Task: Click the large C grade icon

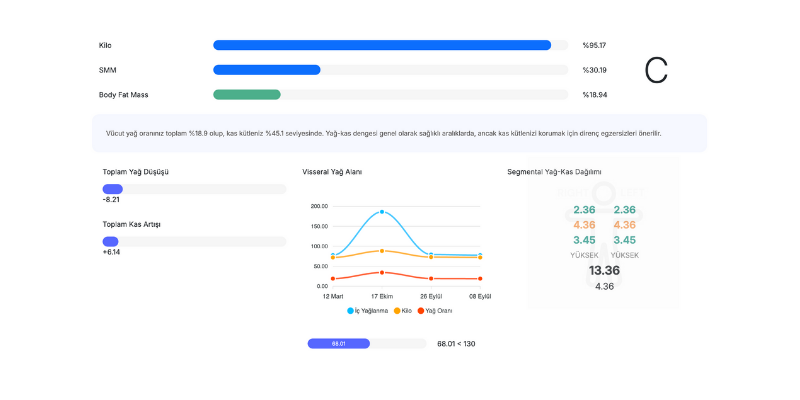Action: [656, 70]
